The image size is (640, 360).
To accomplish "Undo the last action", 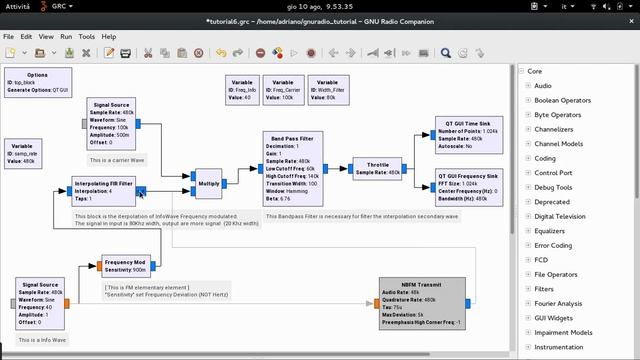I will tap(221, 53).
